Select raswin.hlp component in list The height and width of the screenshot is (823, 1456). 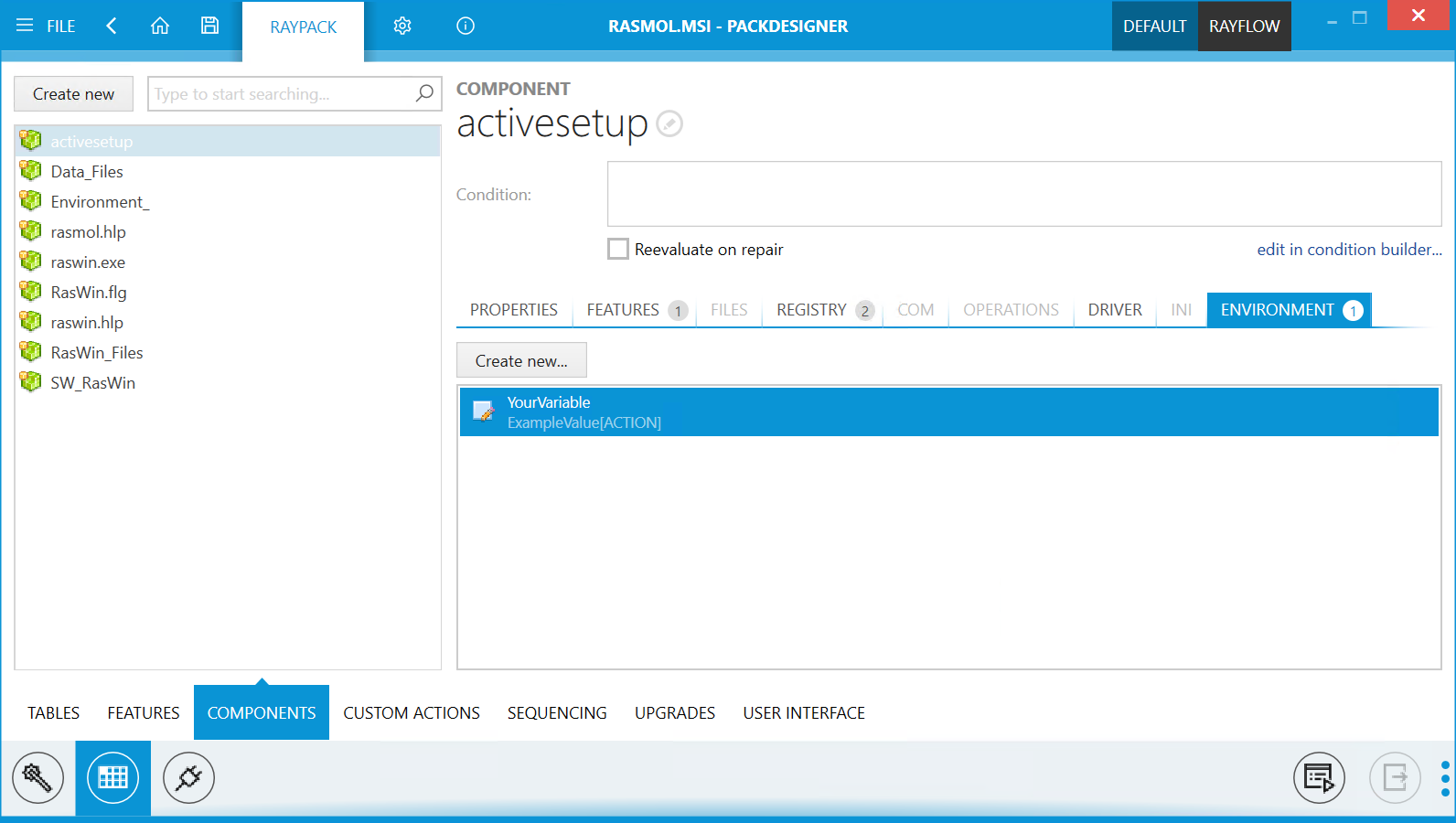point(228,322)
